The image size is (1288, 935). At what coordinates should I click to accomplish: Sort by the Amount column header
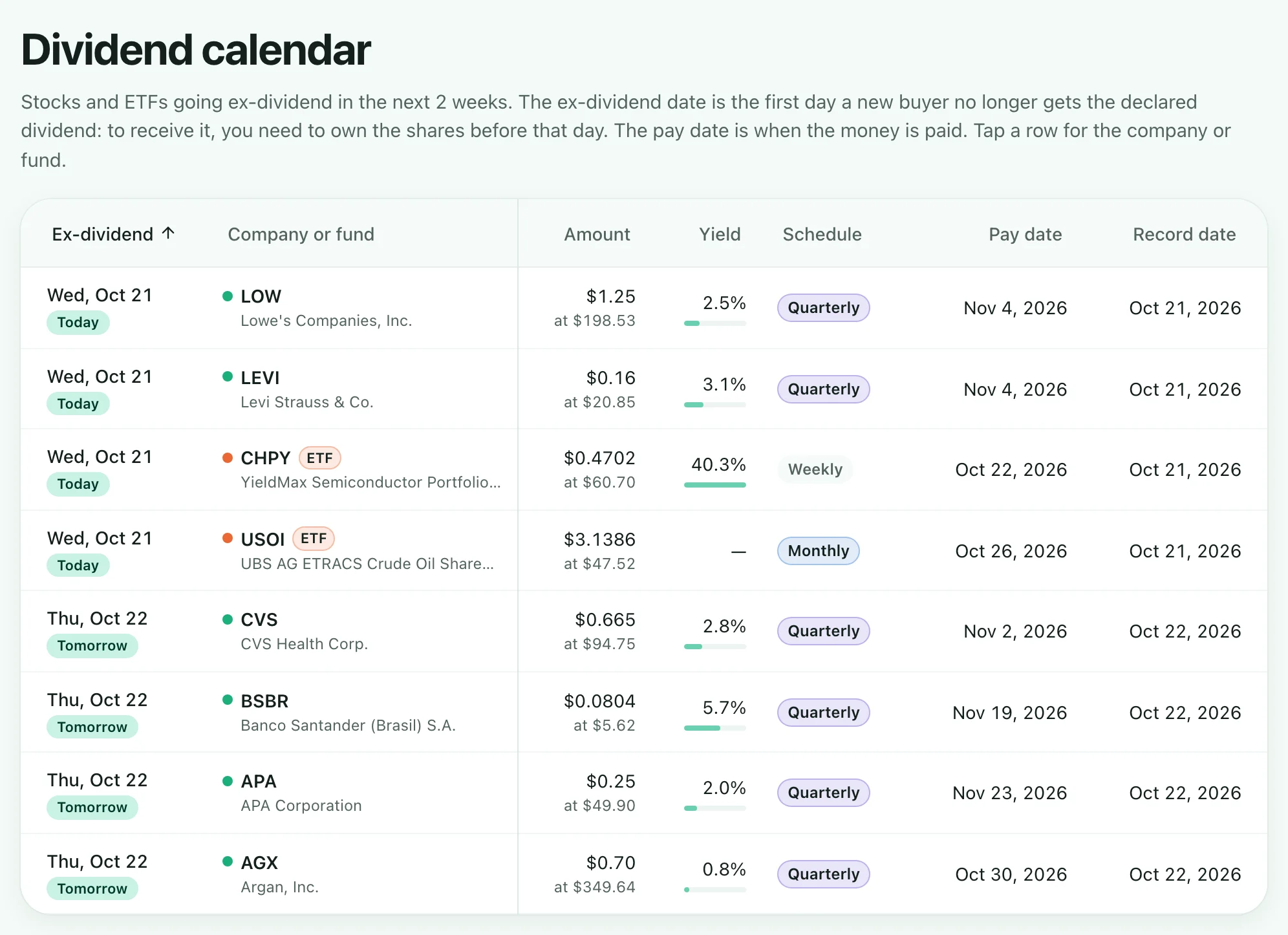click(597, 234)
